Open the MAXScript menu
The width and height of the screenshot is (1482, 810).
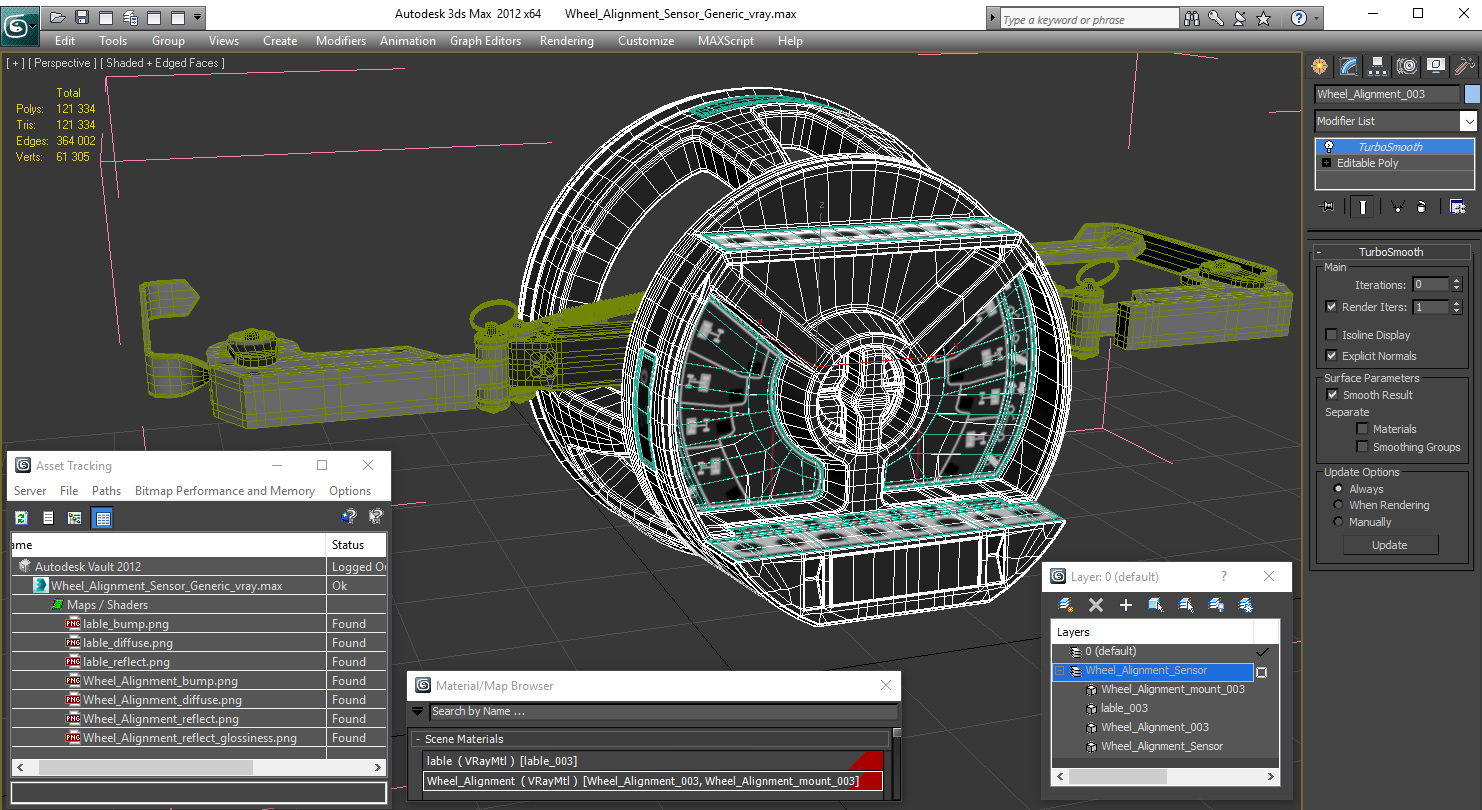pyautogui.click(x=726, y=41)
